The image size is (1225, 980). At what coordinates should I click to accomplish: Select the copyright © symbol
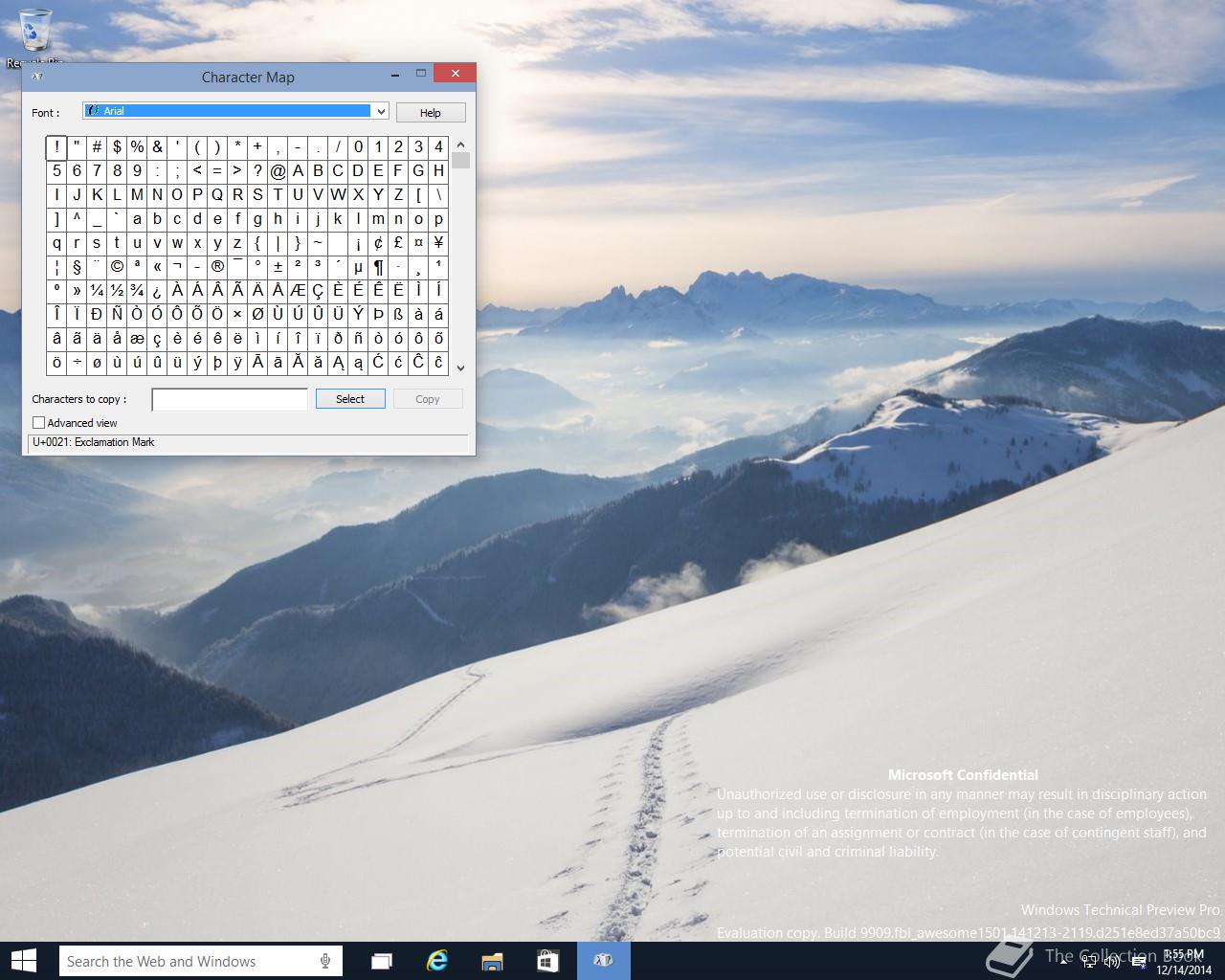click(x=117, y=267)
